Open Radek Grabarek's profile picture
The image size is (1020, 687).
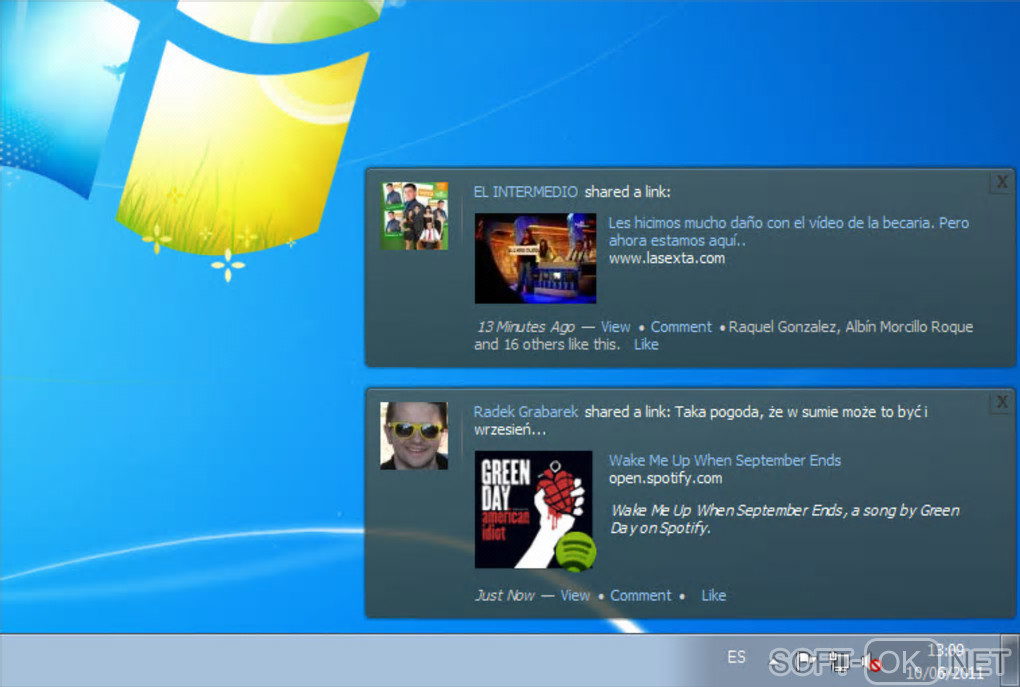point(414,436)
